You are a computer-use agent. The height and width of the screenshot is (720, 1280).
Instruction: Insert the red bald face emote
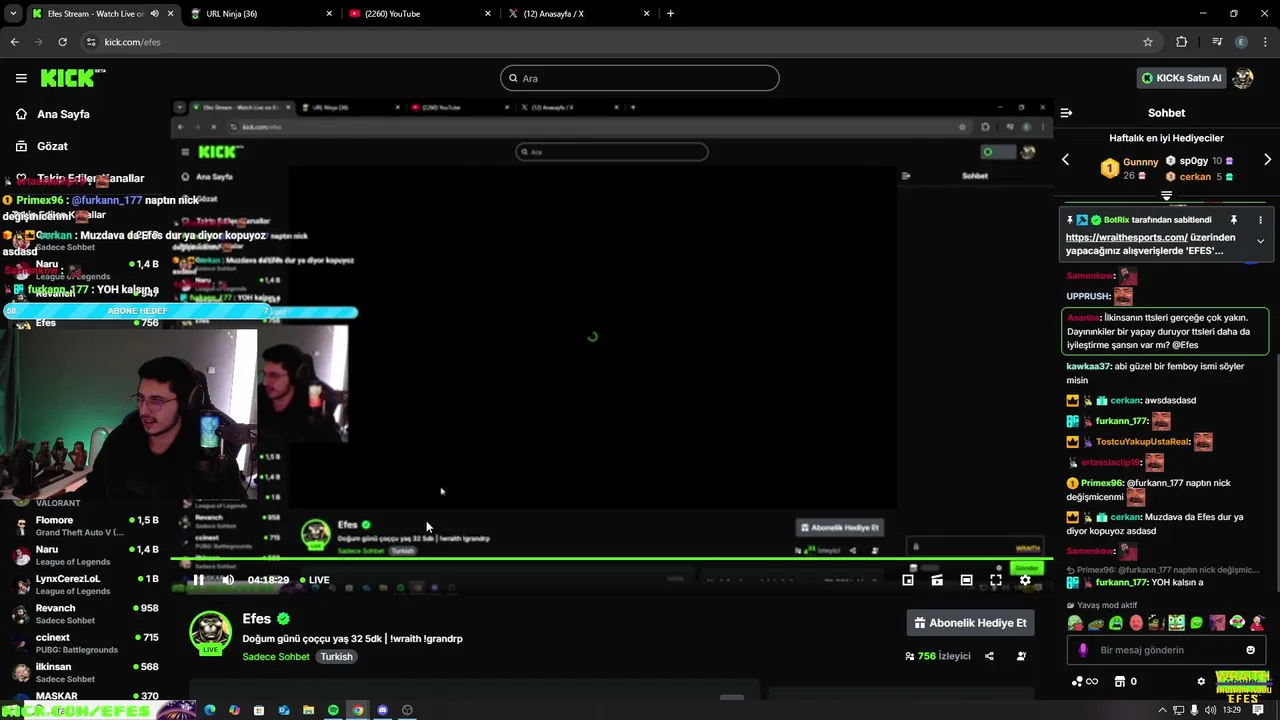tap(1136, 623)
